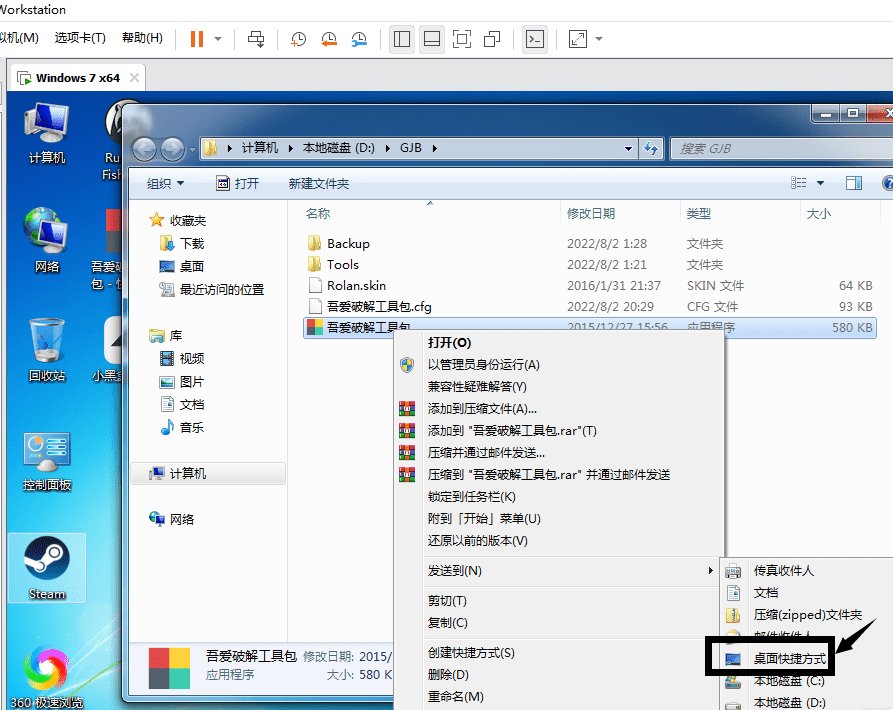Open the dropdown arrow beside the pause button
893x710 pixels.
[218, 39]
